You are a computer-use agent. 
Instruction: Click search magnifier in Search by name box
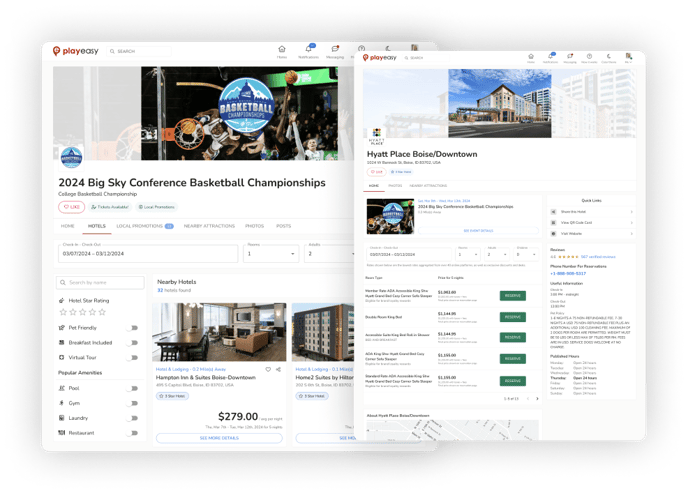[63, 282]
